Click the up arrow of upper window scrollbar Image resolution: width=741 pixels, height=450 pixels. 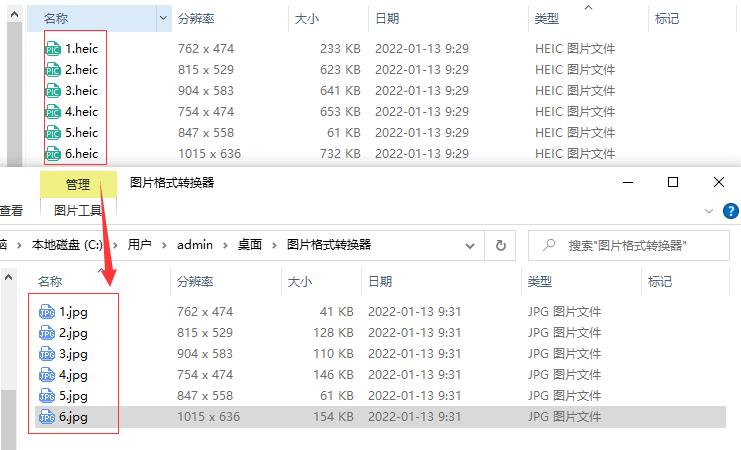coord(15,15)
